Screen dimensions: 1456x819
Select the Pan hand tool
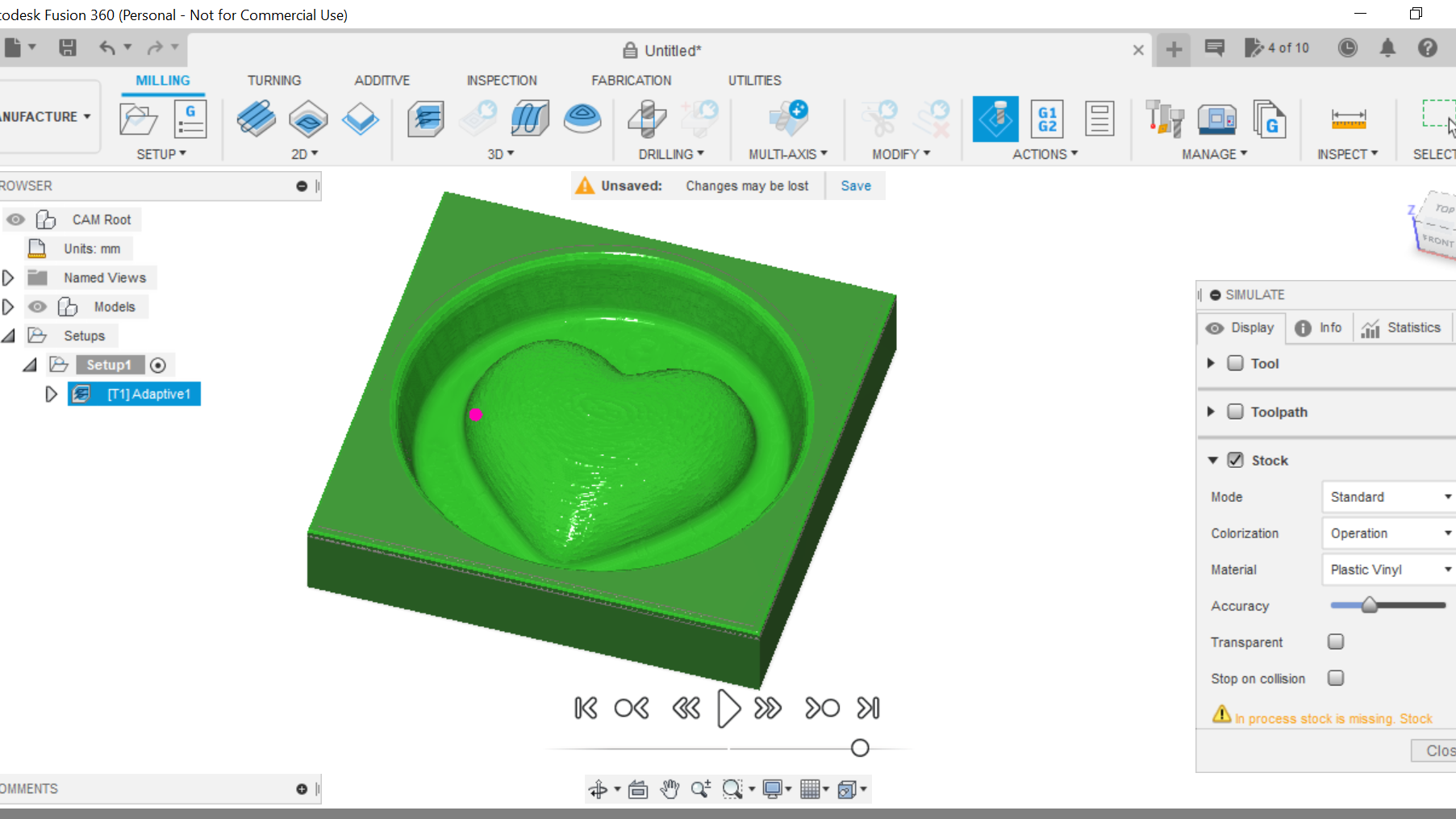[670, 788]
